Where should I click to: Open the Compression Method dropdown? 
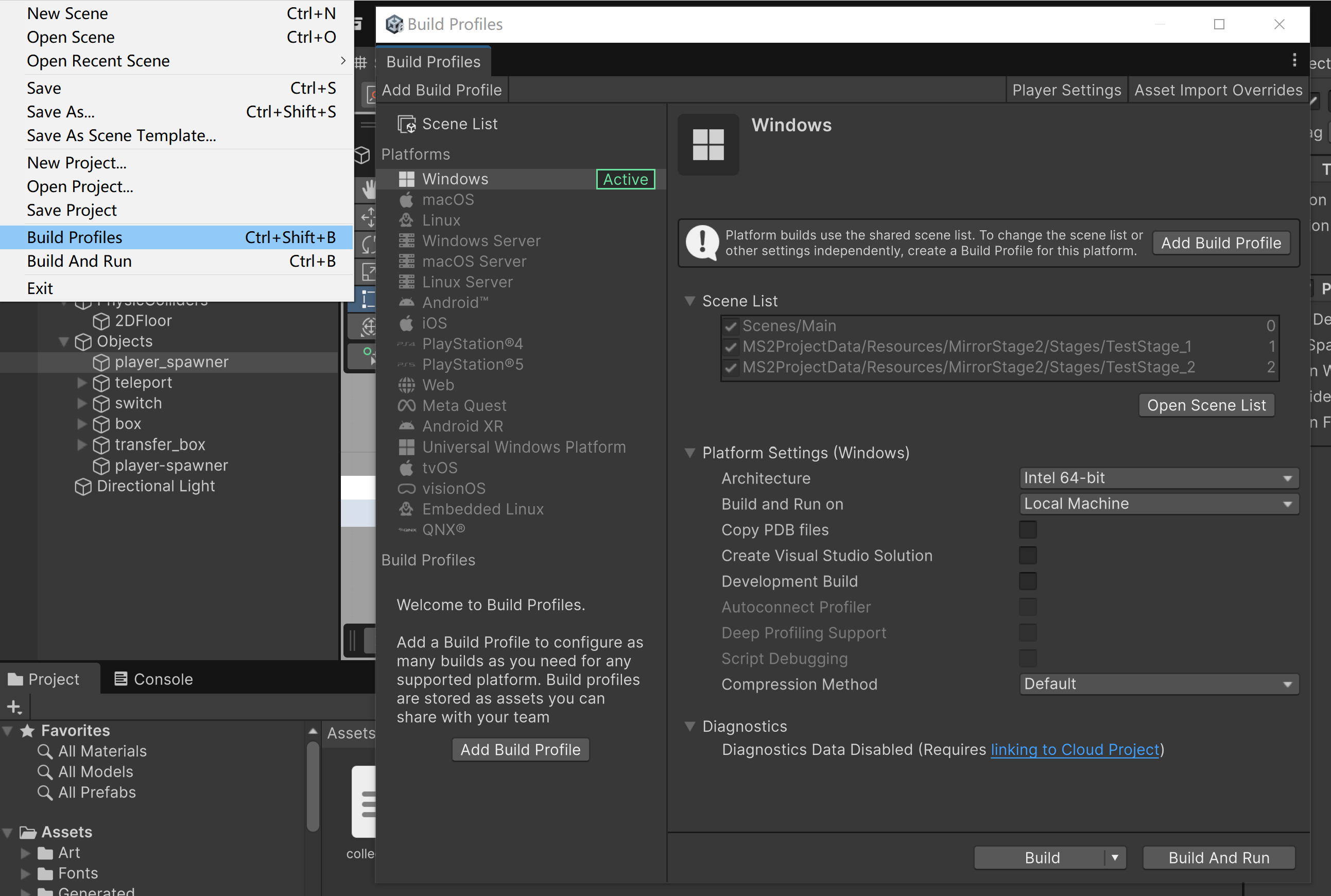[x=1159, y=684]
